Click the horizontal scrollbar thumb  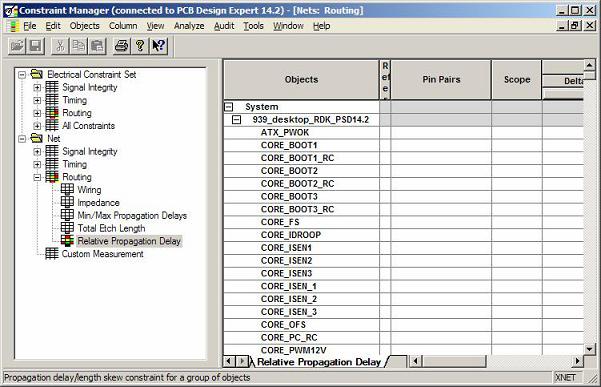454,361
